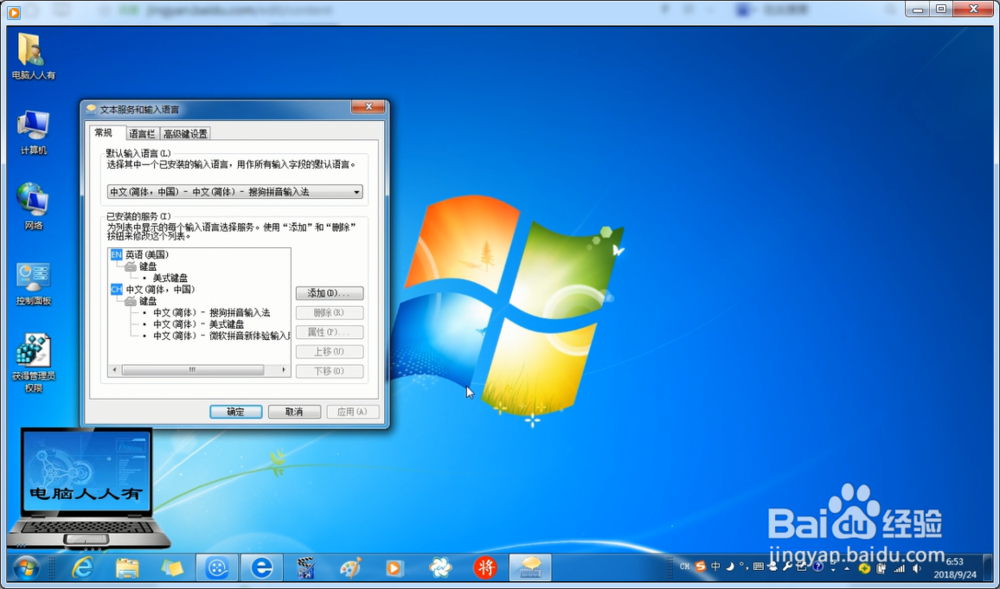
Task: Click the Show desktop strip beside the clock
Action: (987, 567)
